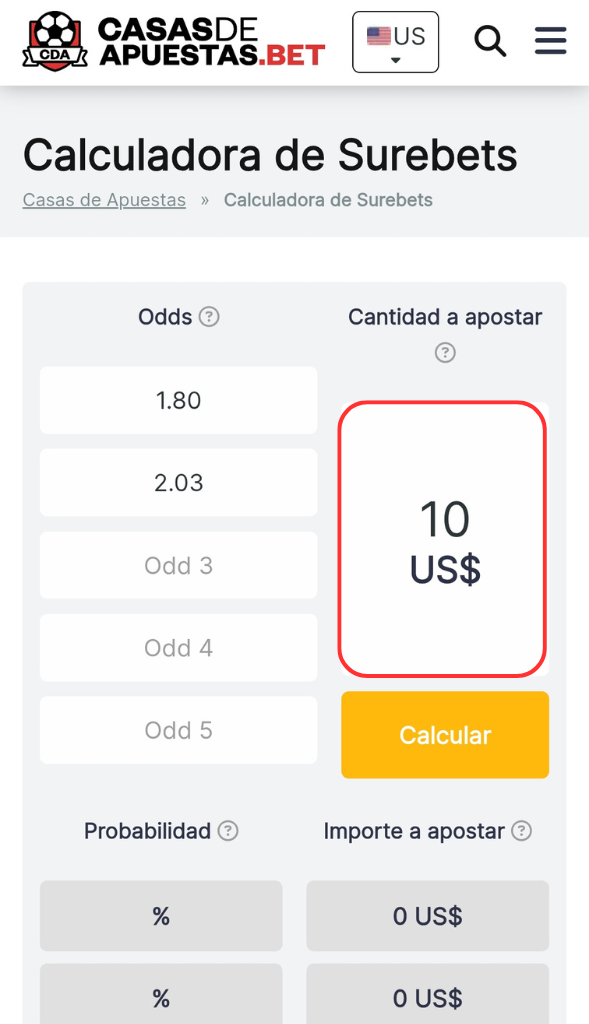Expand the US country selector dropdown
This screenshot has width=589, height=1024.
tap(396, 42)
